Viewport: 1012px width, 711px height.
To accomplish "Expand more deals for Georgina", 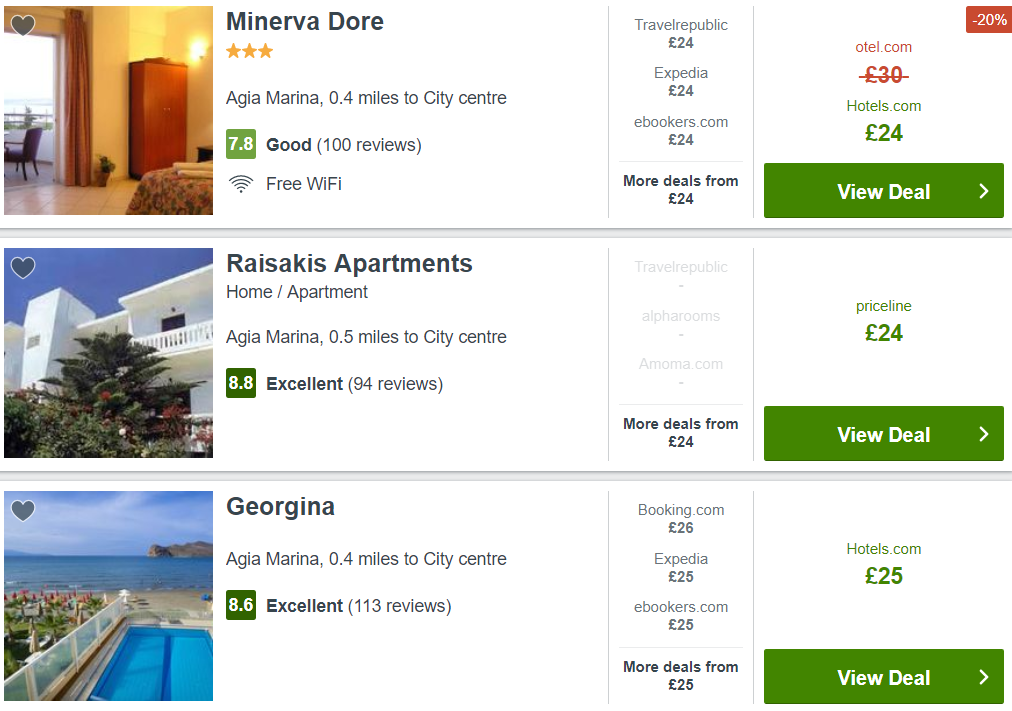I will (681, 676).
